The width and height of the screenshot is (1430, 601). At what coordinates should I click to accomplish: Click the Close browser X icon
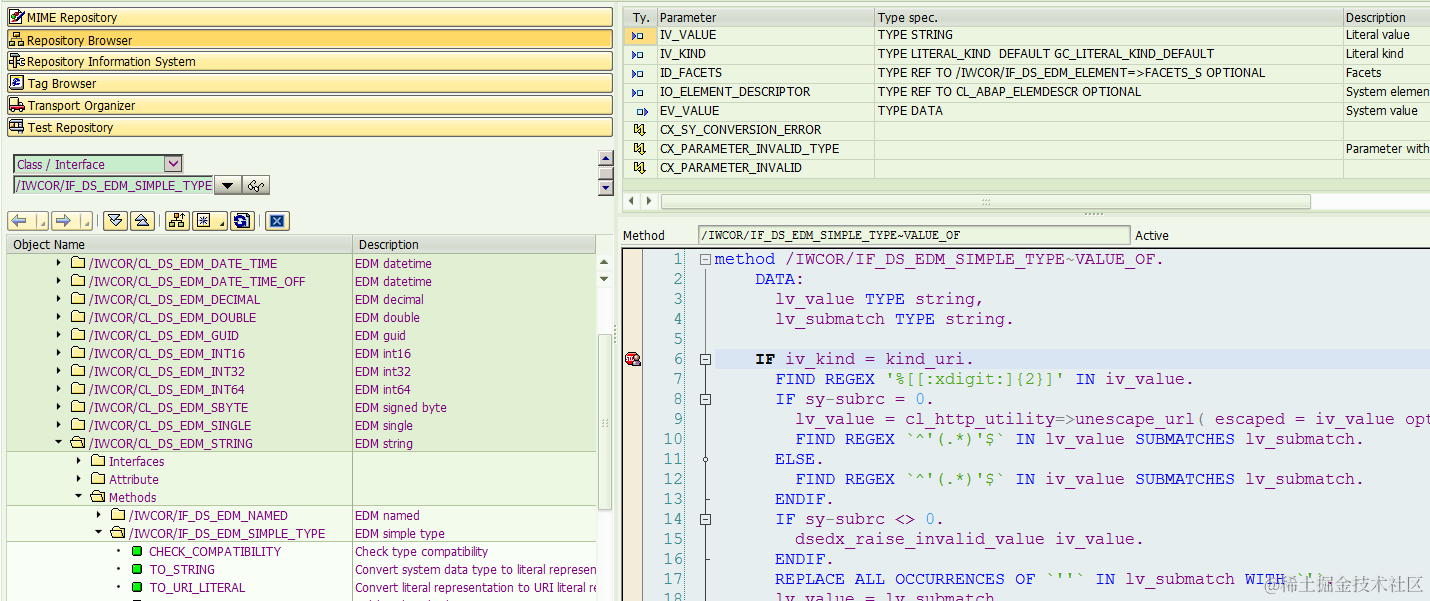tap(278, 220)
